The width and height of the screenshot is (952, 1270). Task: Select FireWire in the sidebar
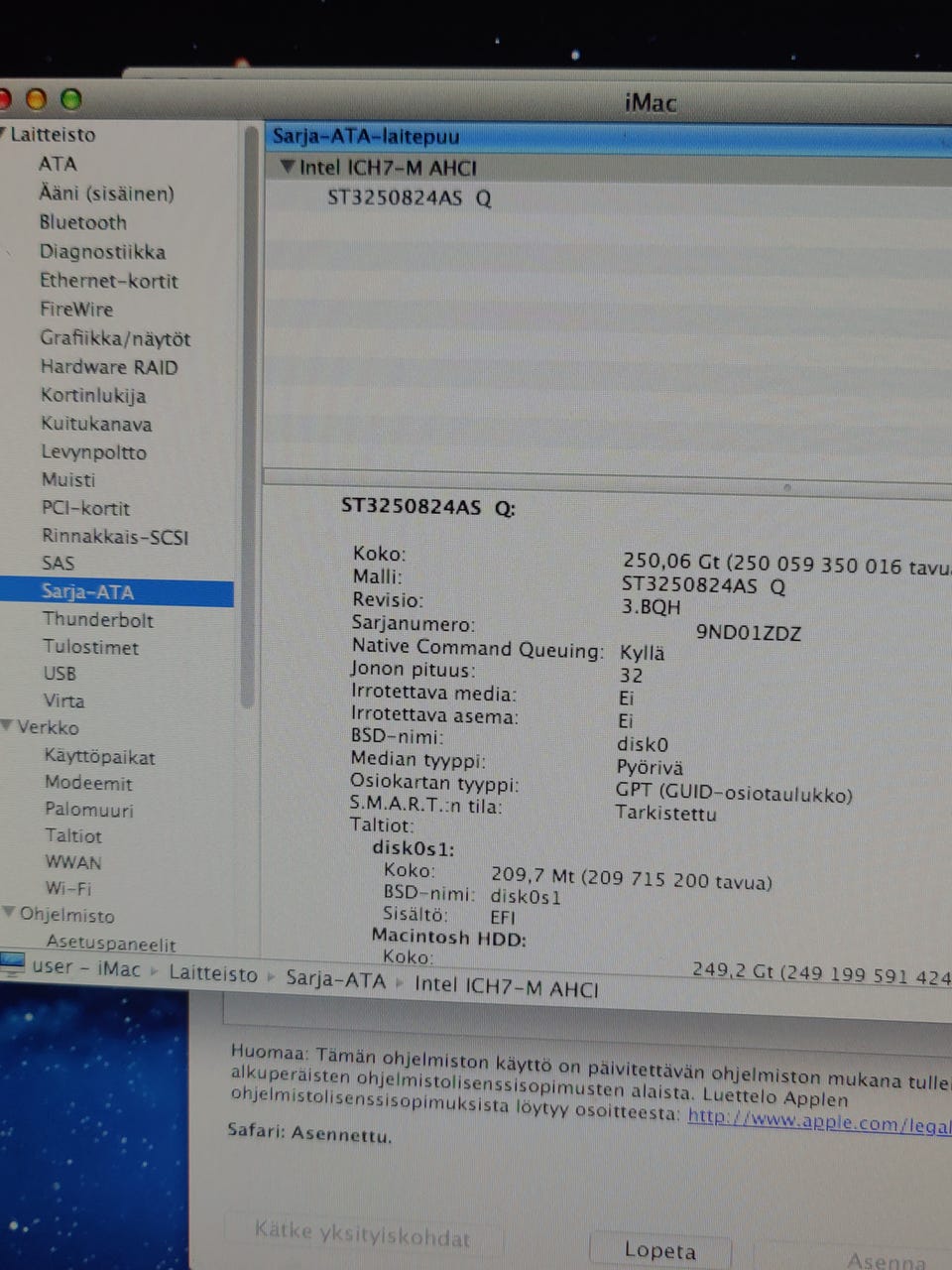click(x=76, y=309)
